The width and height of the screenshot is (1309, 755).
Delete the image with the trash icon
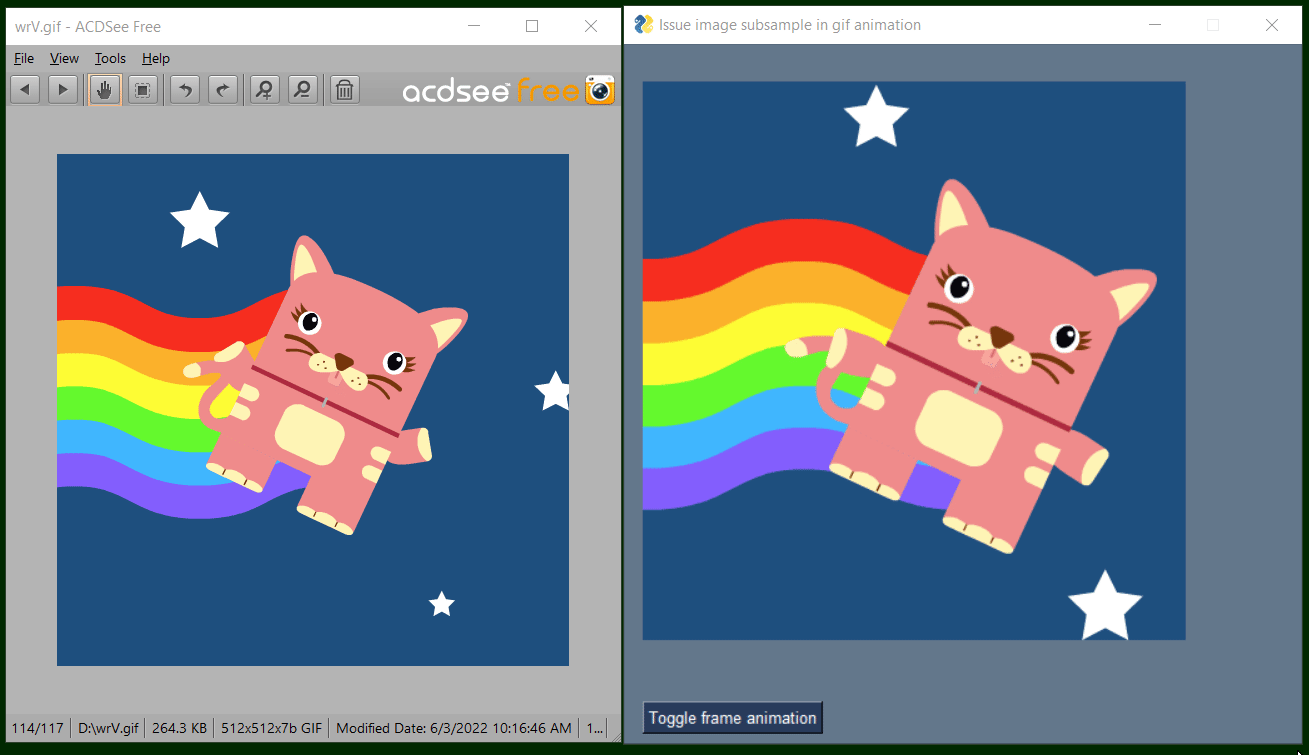(343, 89)
